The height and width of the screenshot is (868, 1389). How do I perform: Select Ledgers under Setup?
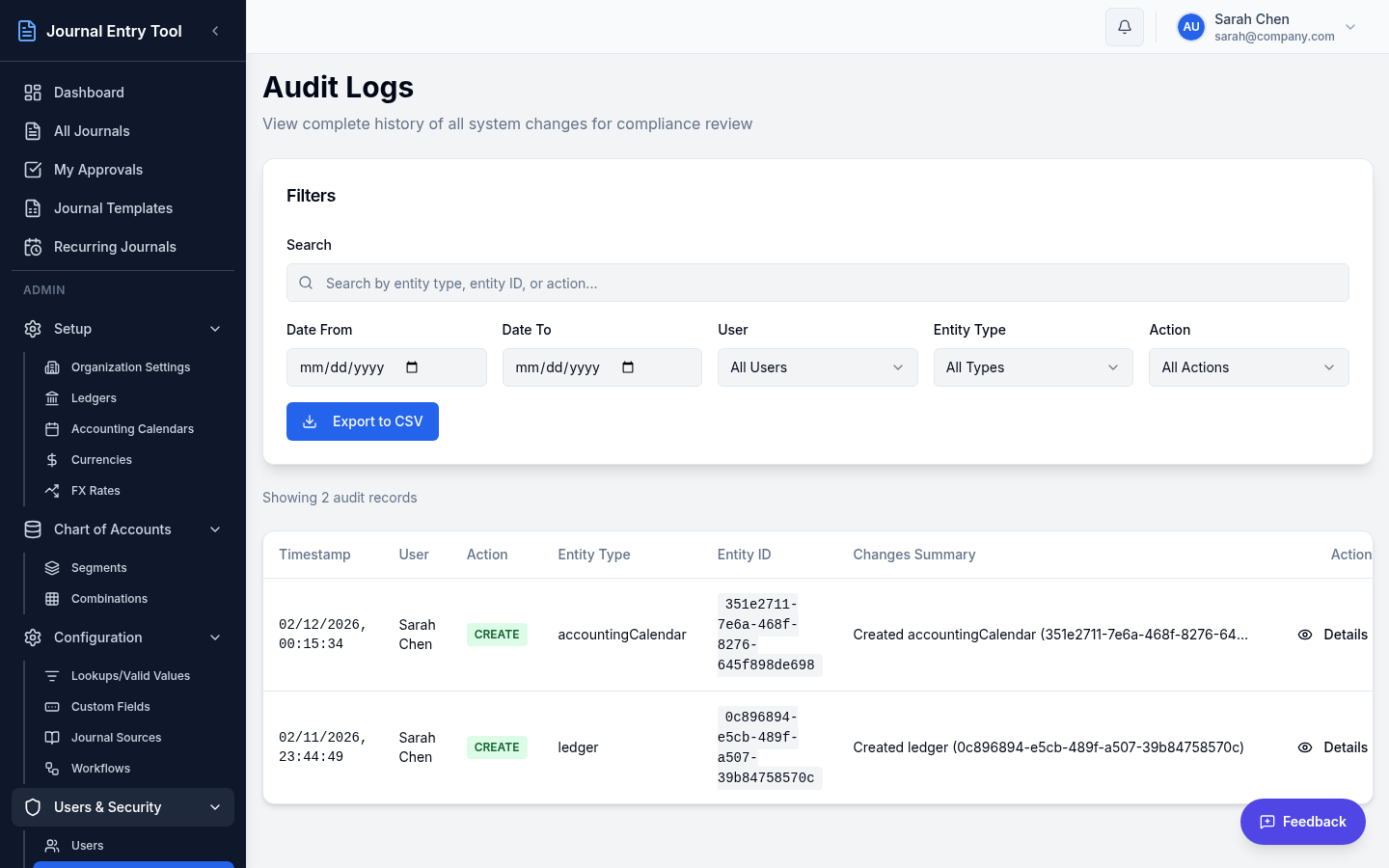pos(133,398)
